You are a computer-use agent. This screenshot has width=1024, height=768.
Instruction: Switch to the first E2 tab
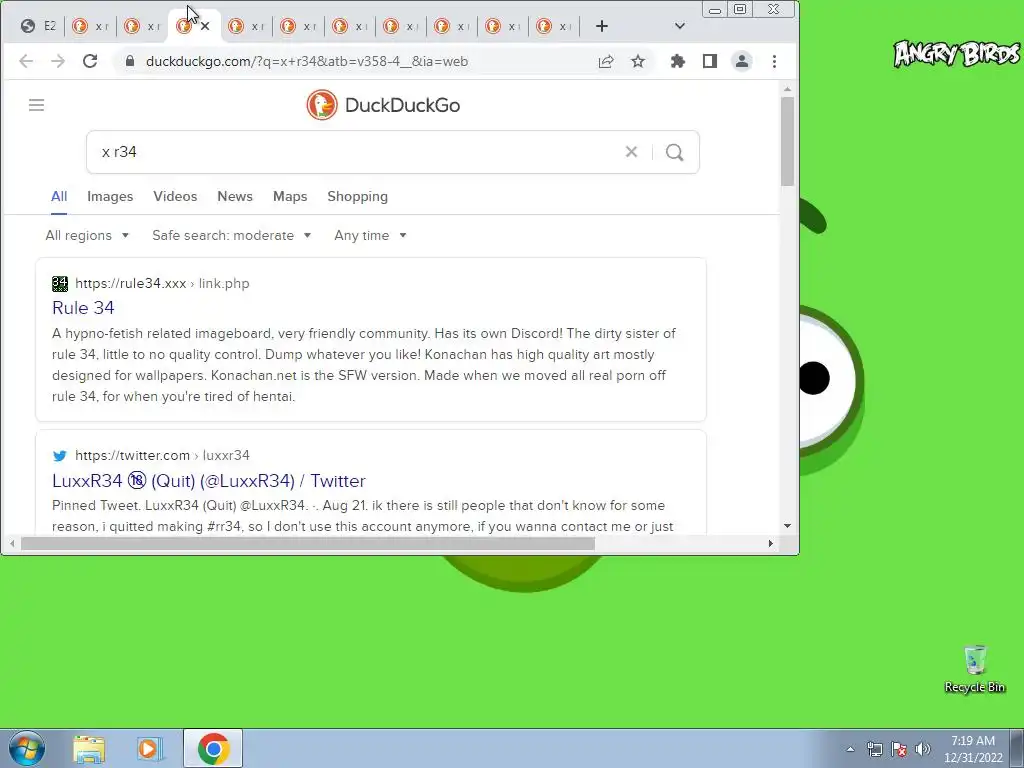pyautogui.click(x=39, y=26)
